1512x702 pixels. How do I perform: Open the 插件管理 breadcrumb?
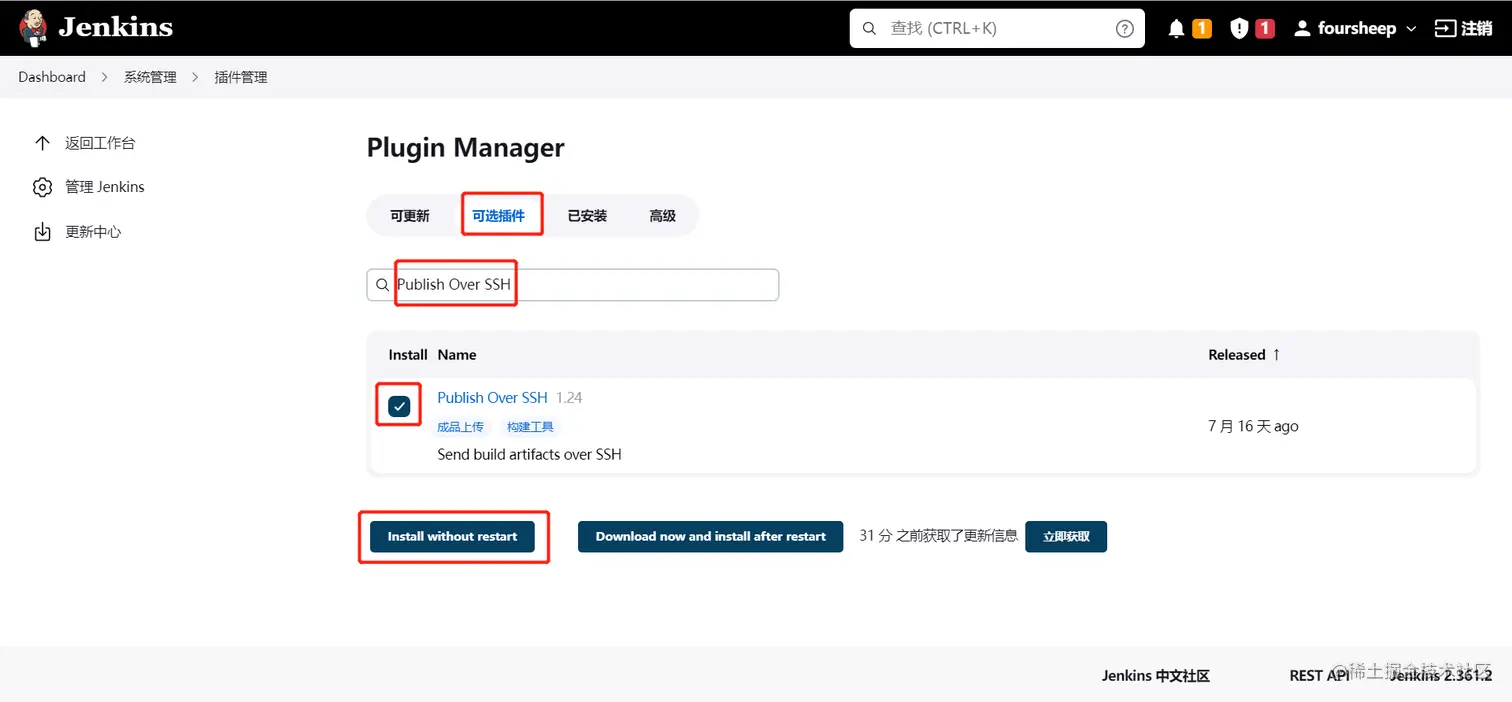coord(241,77)
